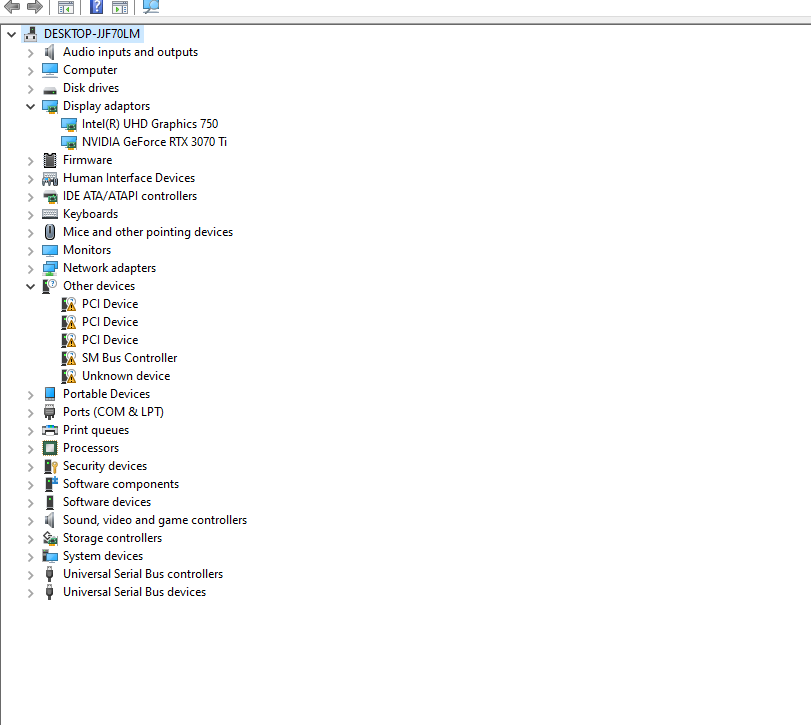The height and width of the screenshot is (725, 811).
Task: Select the System devices label
Action: pyautogui.click(x=103, y=556)
